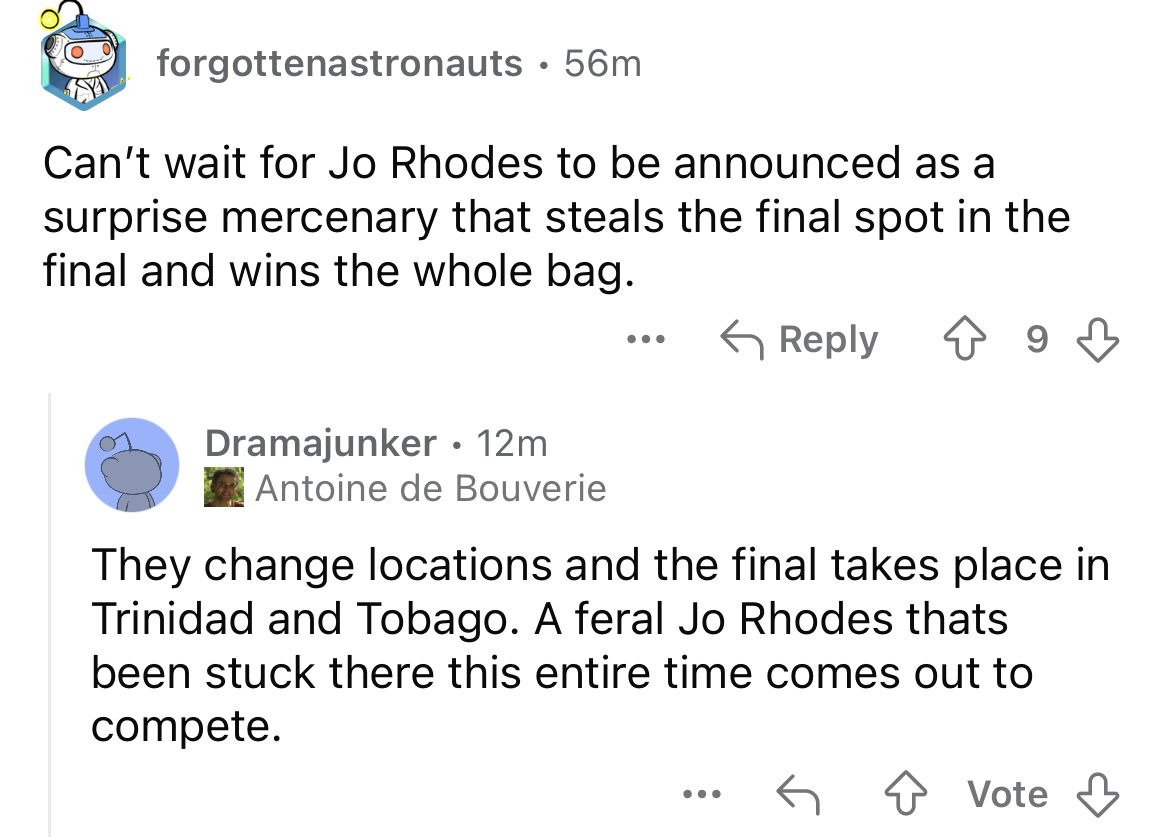Screen dimensions: 1170x837
Task: Click the small flair image thumbnail
Action: [224, 488]
